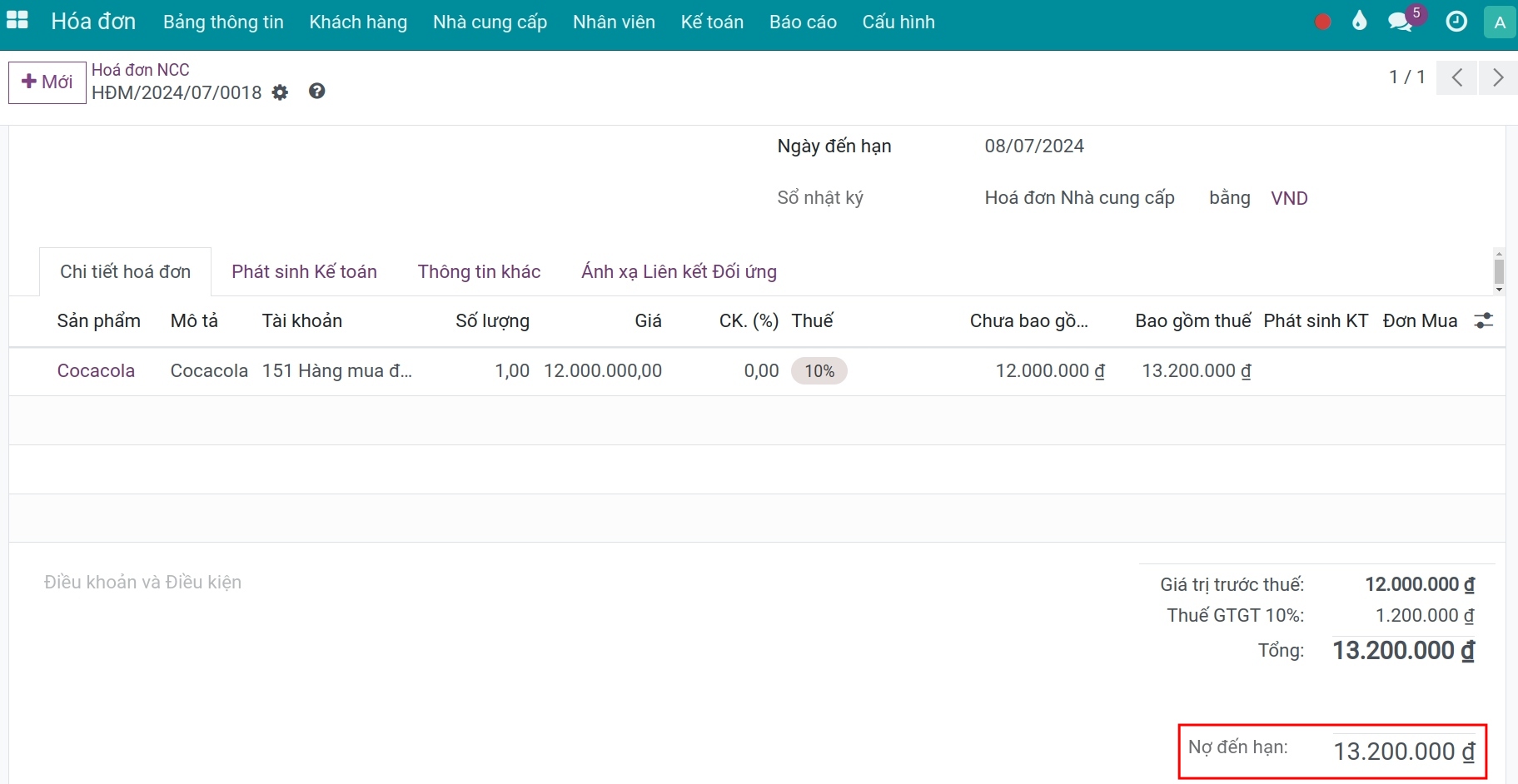
Task: Go to the previous record arrow
Action: point(1456,78)
